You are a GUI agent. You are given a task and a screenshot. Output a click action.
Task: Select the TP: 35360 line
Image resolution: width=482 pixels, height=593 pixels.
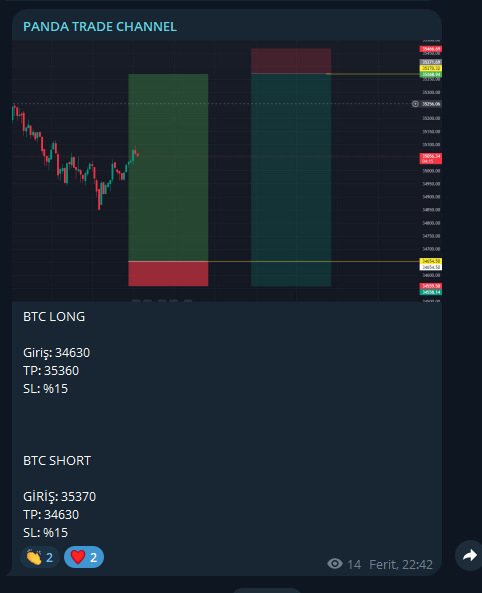click(51, 371)
